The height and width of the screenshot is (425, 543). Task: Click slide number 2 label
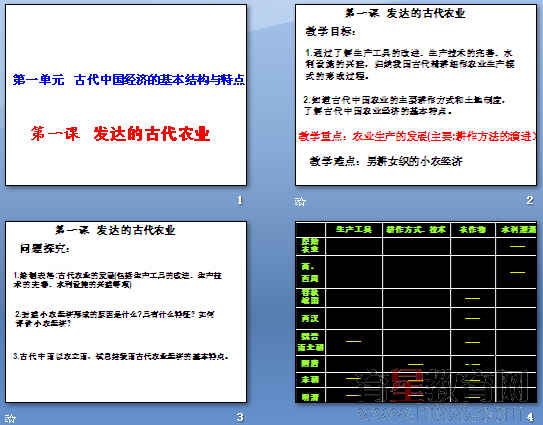click(529, 200)
